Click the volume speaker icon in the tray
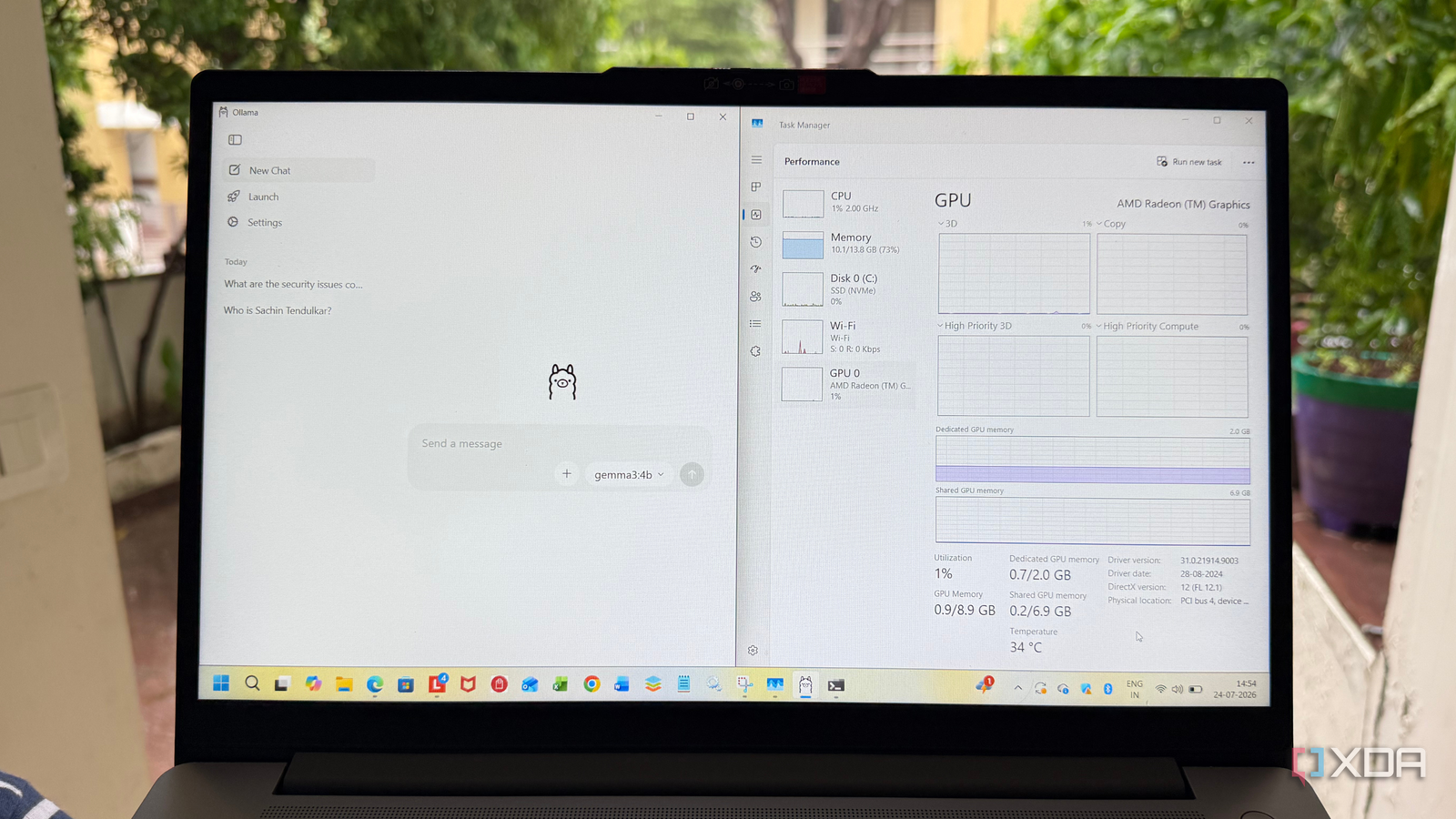 pos(1178,689)
